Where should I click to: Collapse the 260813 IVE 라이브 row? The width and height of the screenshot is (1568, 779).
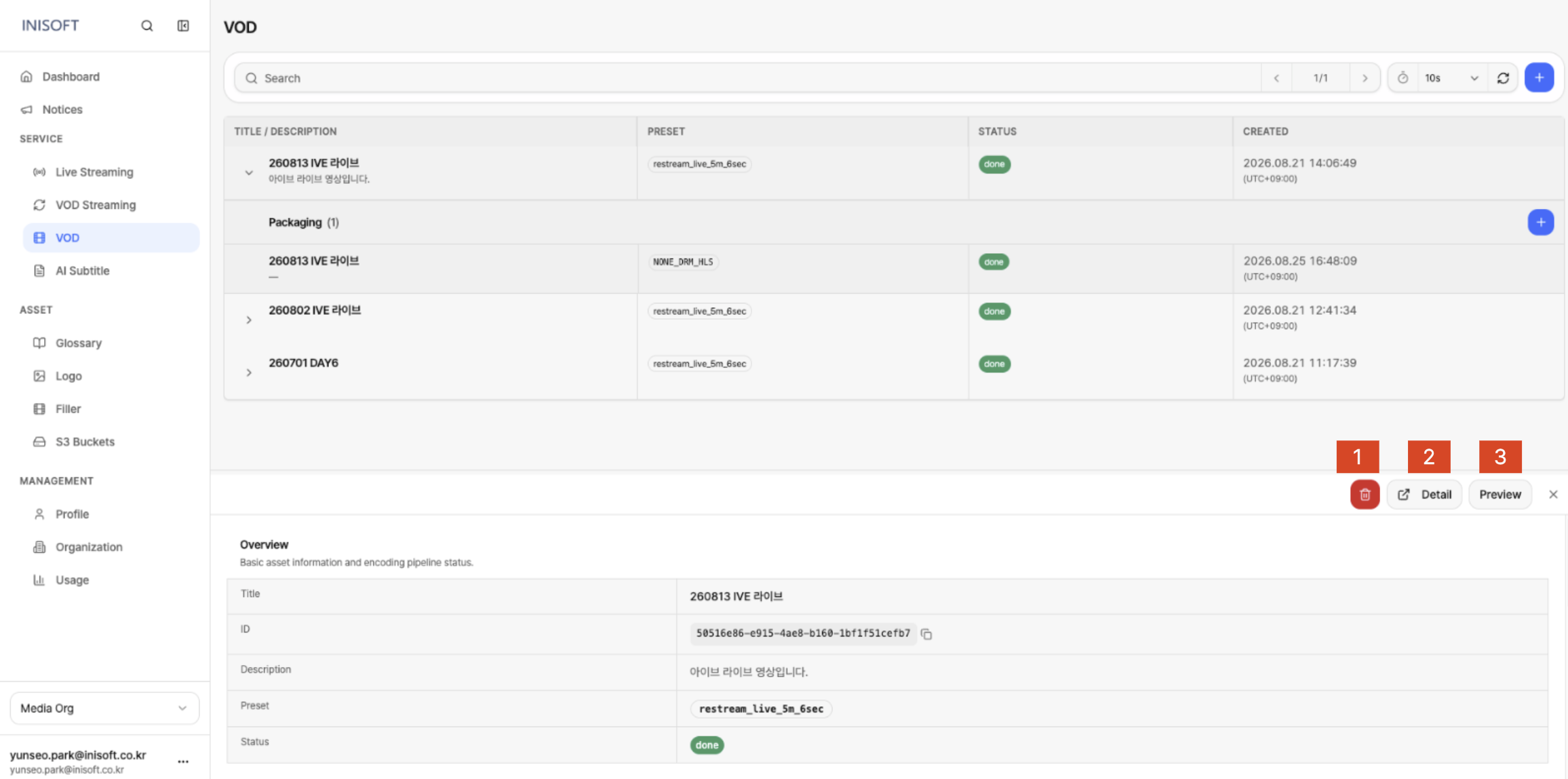coord(249,173)
